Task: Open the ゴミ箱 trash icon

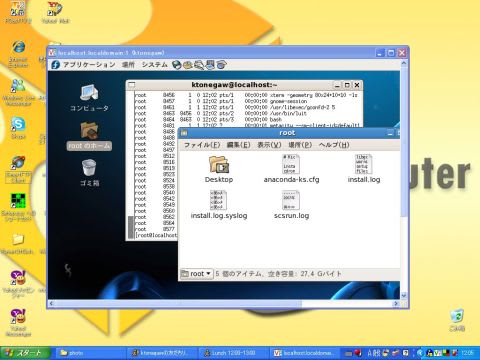Action: (89, 173)
